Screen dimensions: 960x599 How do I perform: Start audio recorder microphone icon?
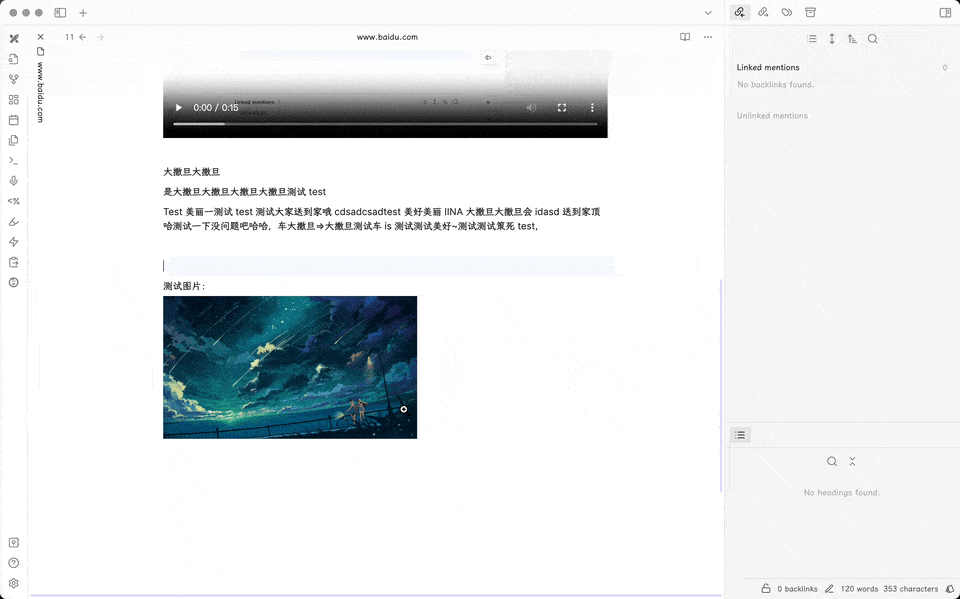click(x=14, y=181)
